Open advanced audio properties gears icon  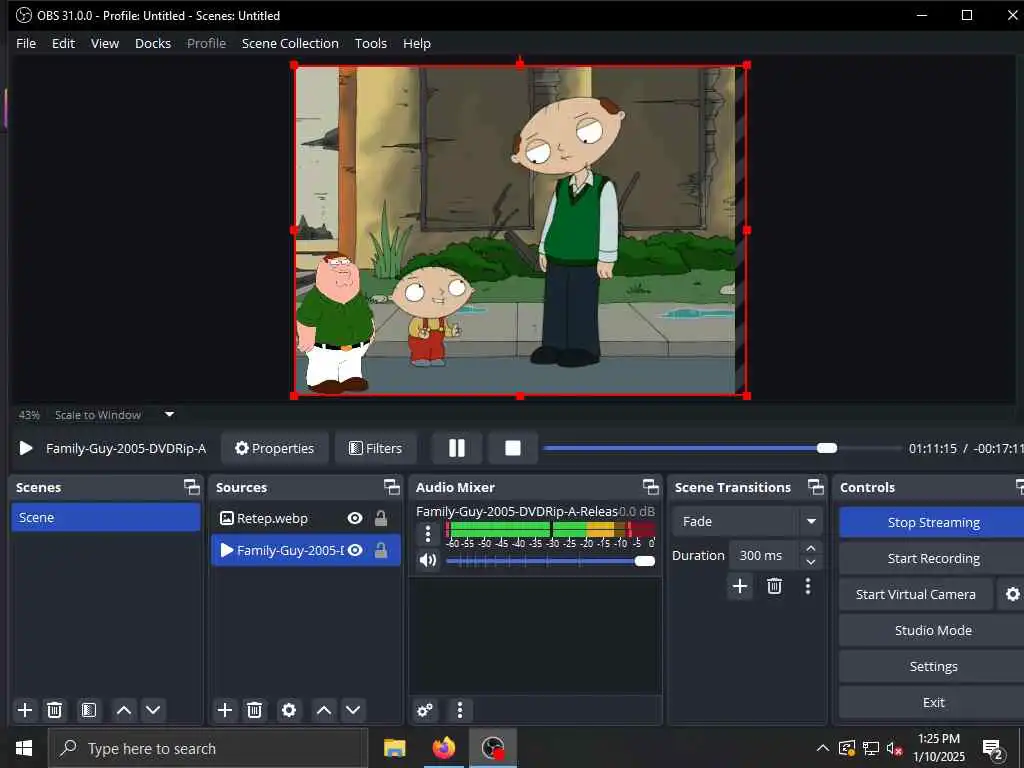pos(425,710)
